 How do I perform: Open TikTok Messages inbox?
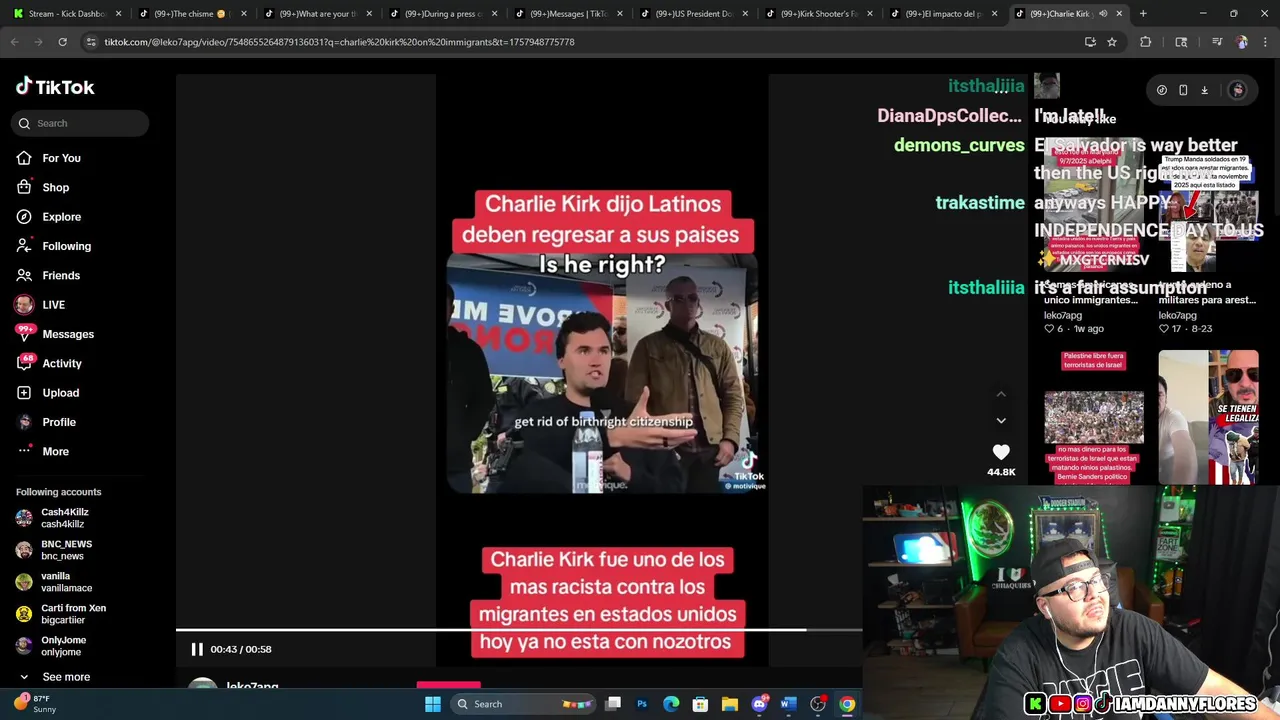(x=68, y=334)
